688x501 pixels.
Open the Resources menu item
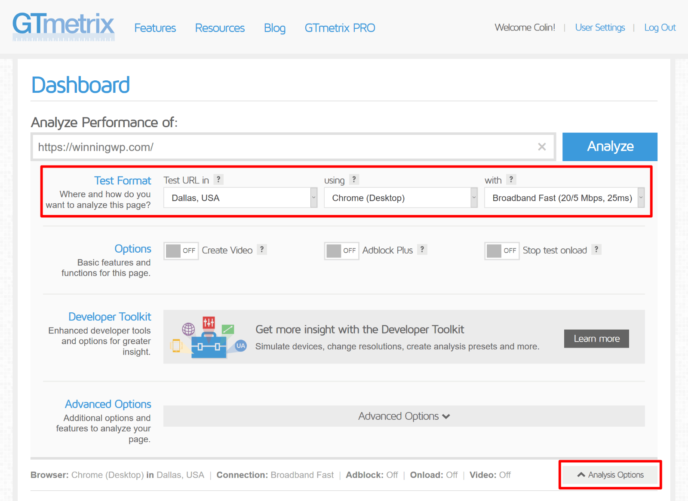(220, 28)
